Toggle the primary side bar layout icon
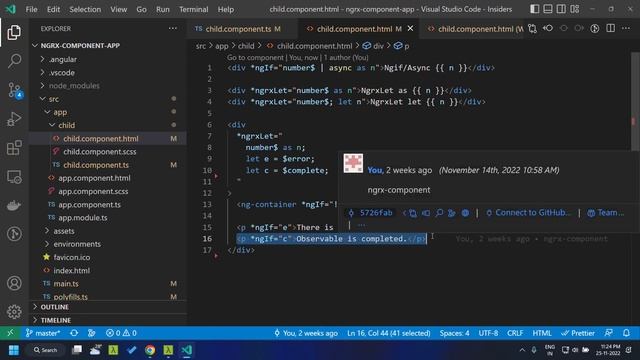This screenshot has height=360, width=640. click(x=534, y=9)
